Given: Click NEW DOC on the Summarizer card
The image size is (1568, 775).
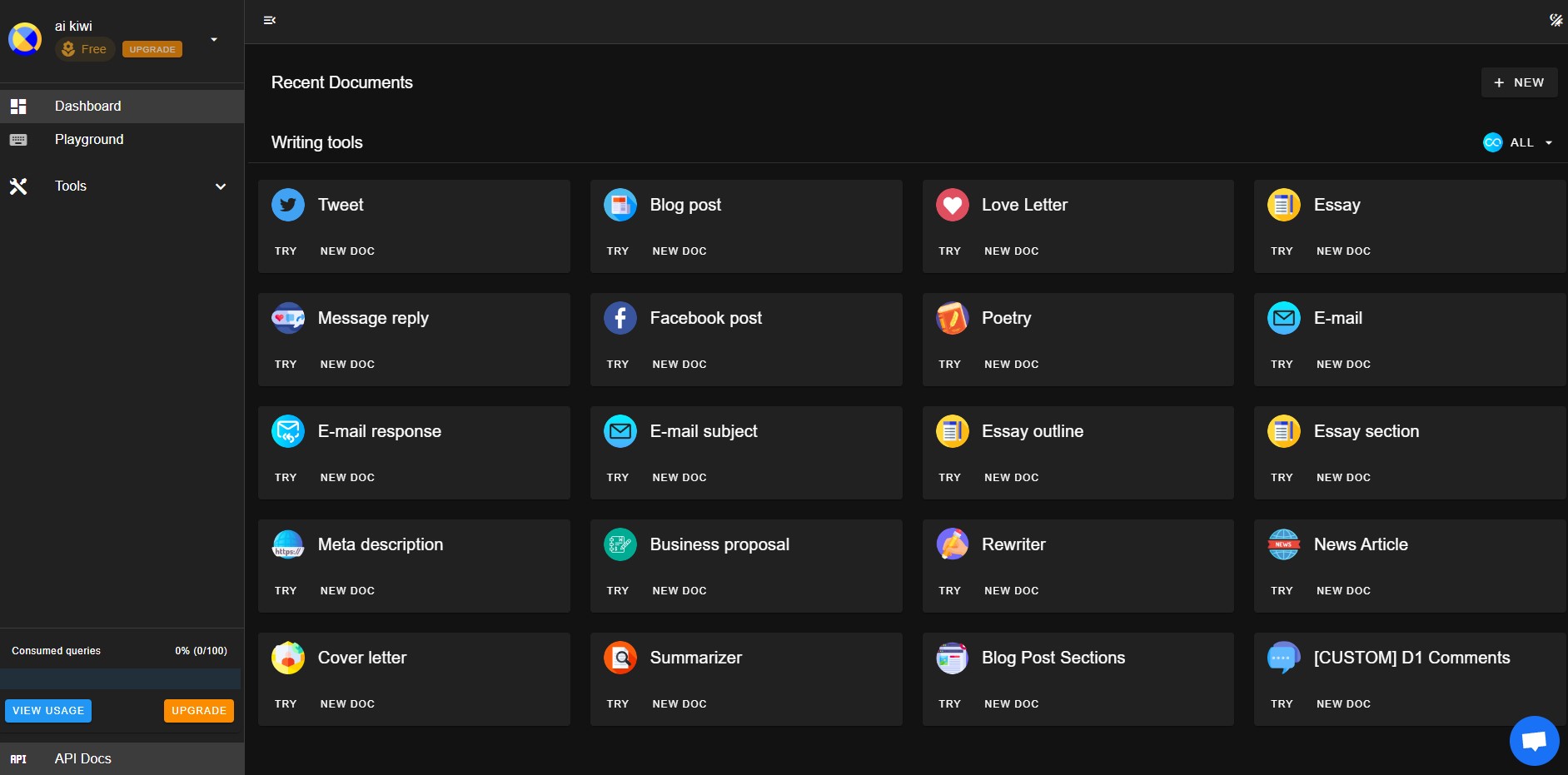Looking at the screenshot, I should coord(679,703).
